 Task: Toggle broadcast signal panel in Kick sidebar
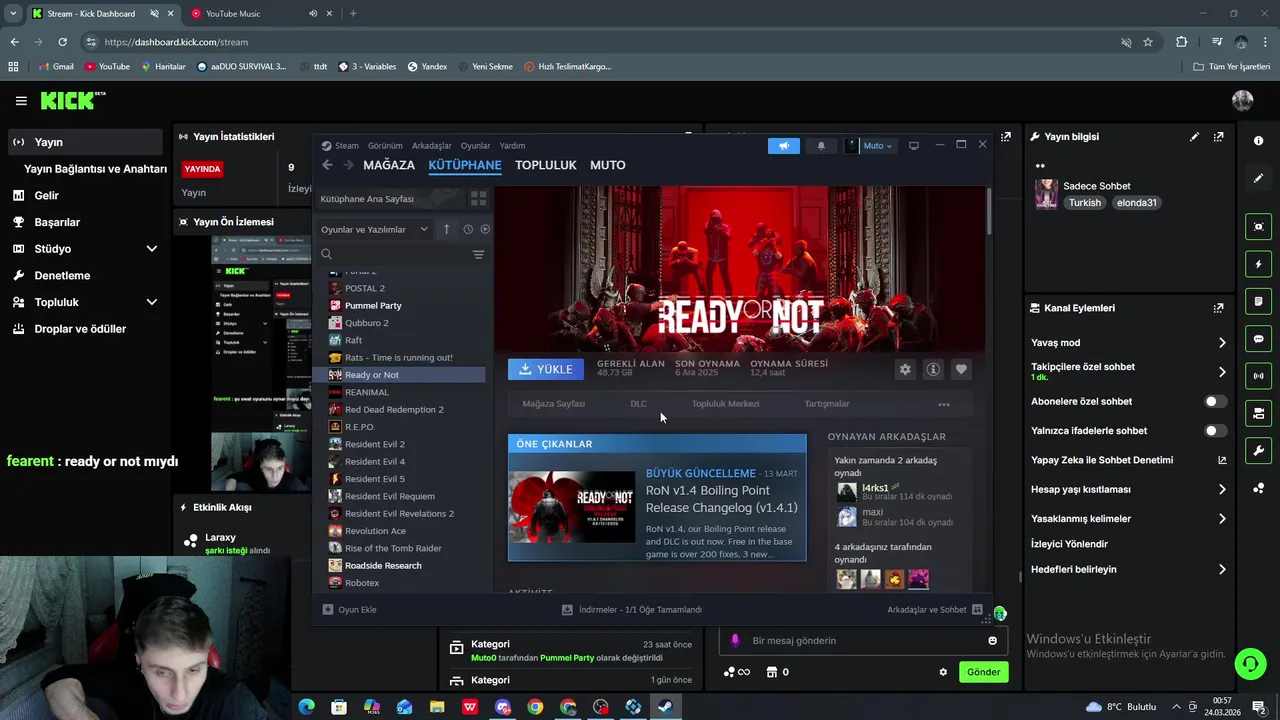pyautogui.click(x=1258, y=376)
